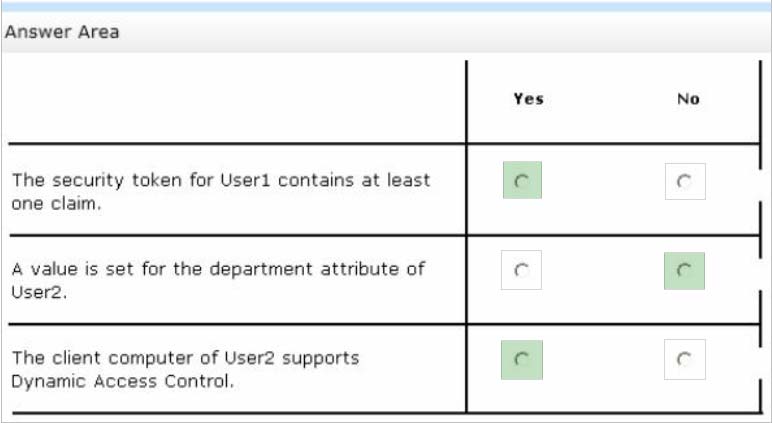Screen dimensions: 772x423
Task: Click the No column header
Action: tap(688, 99)
